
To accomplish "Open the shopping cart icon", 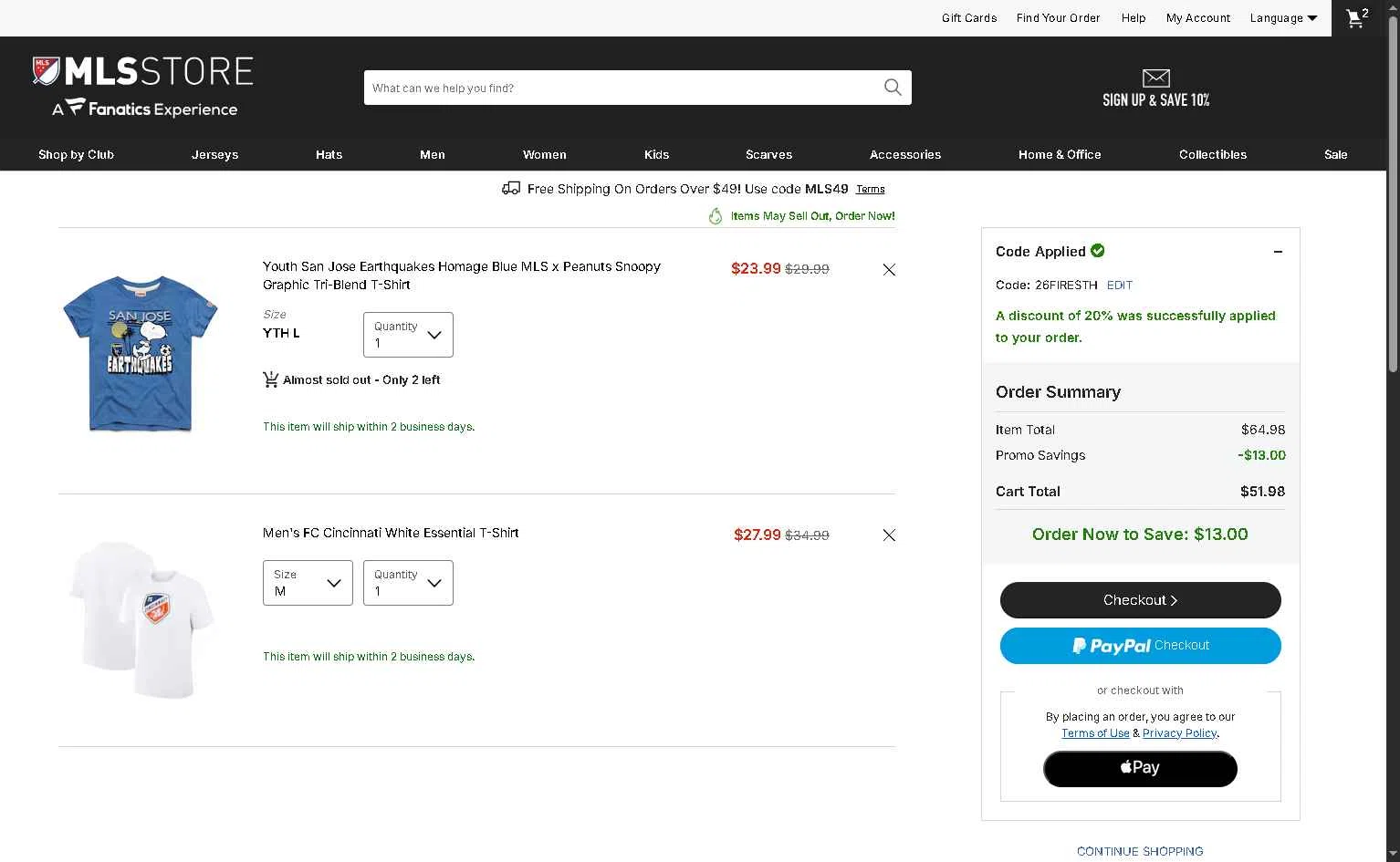I will coord(1358,18).
